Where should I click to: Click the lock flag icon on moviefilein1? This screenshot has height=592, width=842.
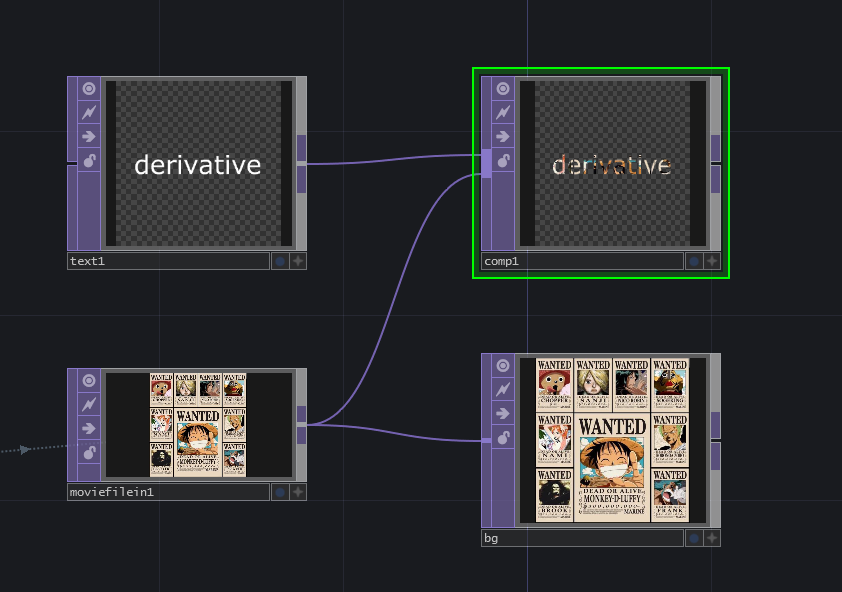tap(88, 452)
